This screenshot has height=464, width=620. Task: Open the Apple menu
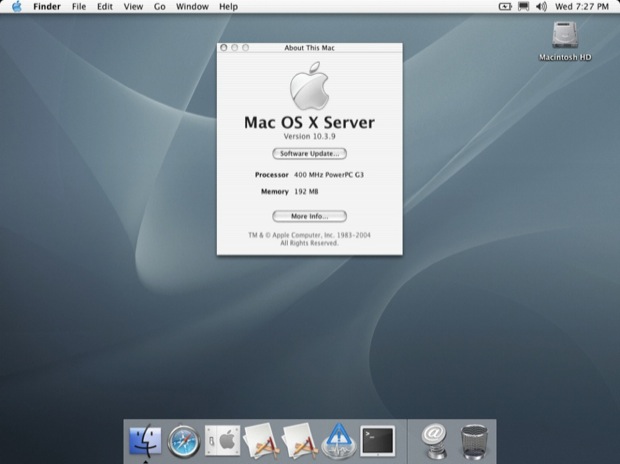click(x=17, y=6)
